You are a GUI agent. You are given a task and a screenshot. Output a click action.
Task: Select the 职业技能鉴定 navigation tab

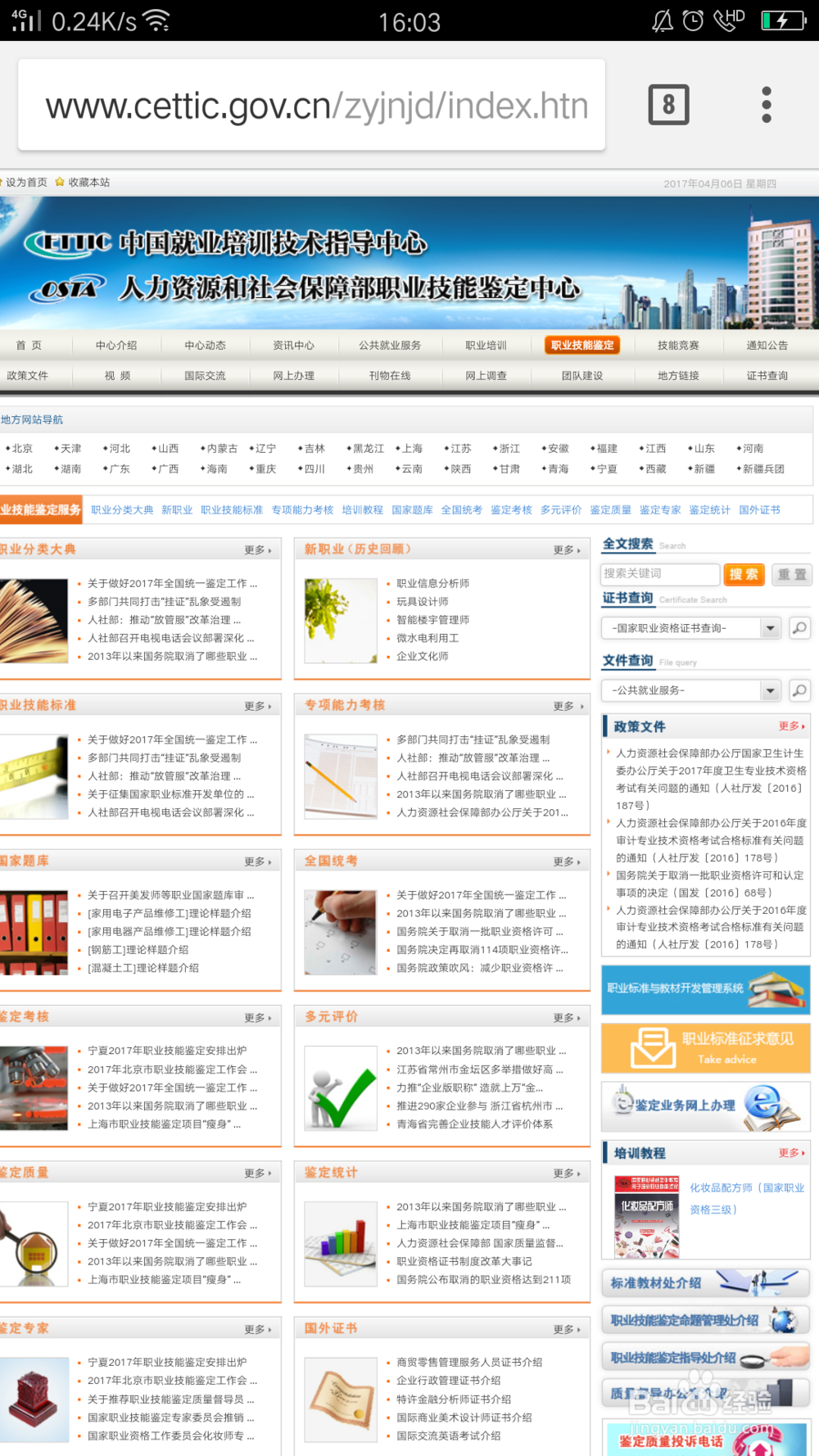click(582, 345)
